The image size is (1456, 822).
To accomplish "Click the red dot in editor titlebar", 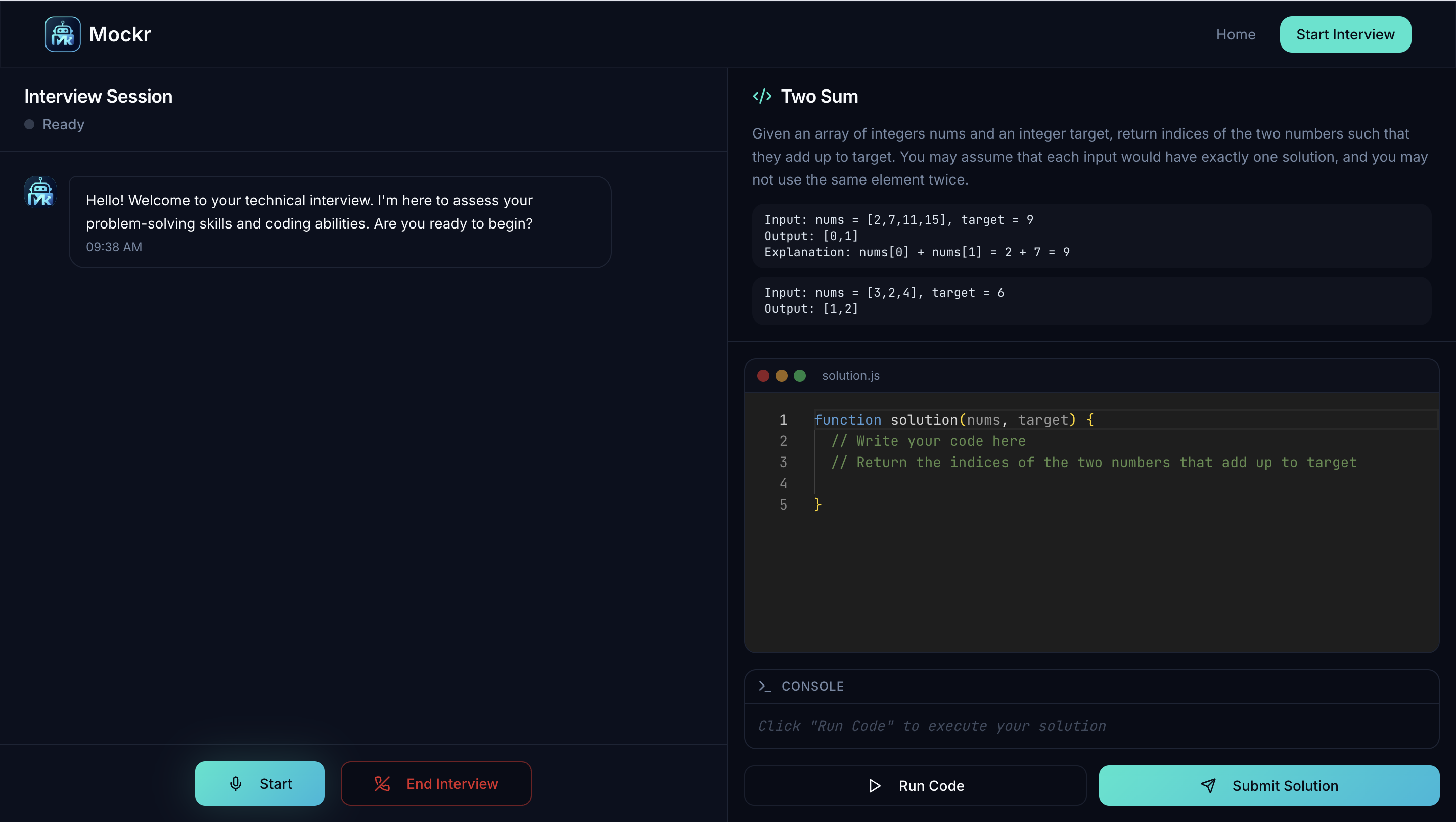I will pos(763,376).
